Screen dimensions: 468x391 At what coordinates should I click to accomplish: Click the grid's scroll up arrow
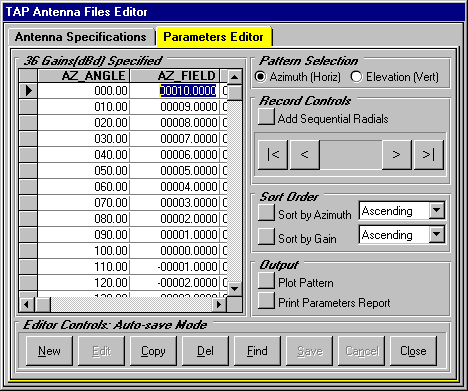pos(235,77)
